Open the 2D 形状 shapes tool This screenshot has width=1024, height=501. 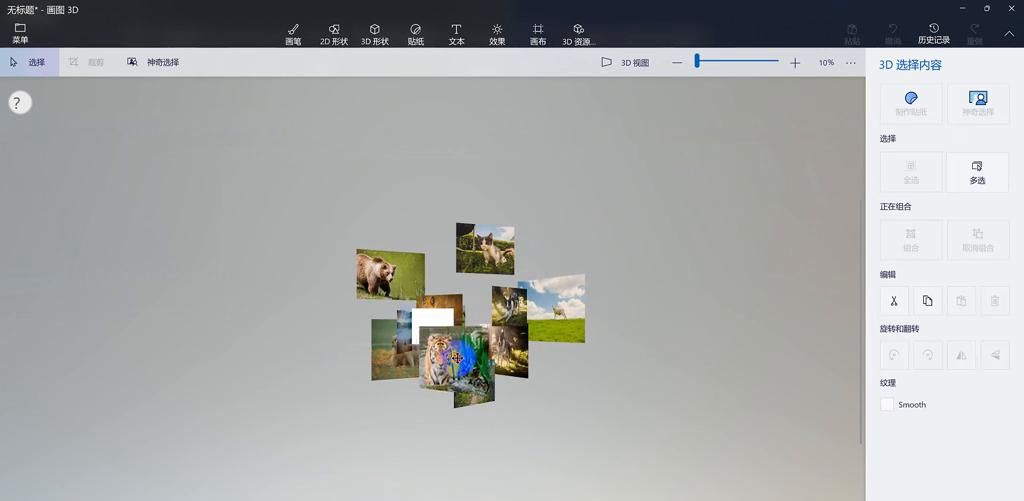coord(334,34)
